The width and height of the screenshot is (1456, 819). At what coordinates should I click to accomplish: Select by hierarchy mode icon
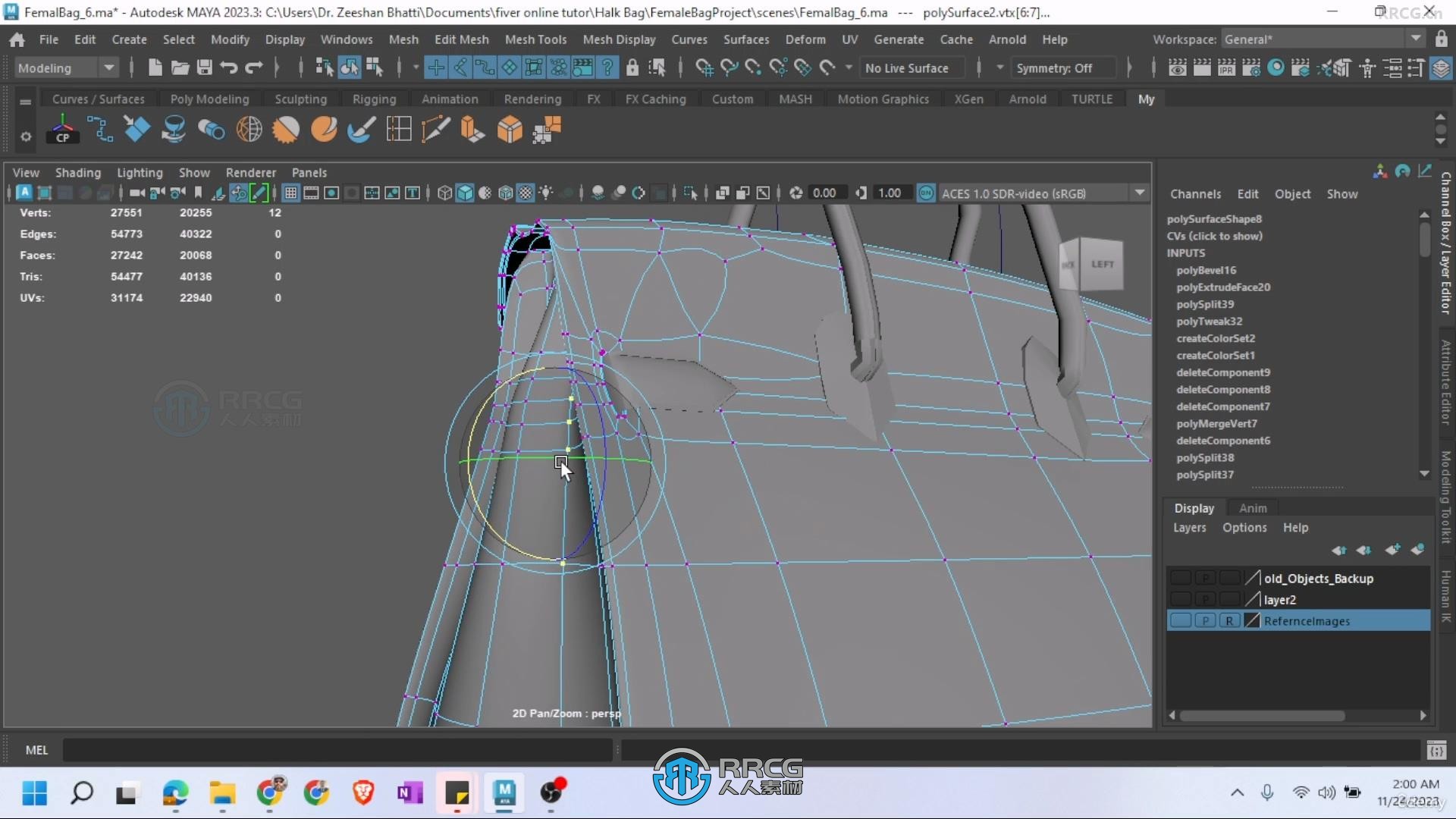click(x=325, y=68)
